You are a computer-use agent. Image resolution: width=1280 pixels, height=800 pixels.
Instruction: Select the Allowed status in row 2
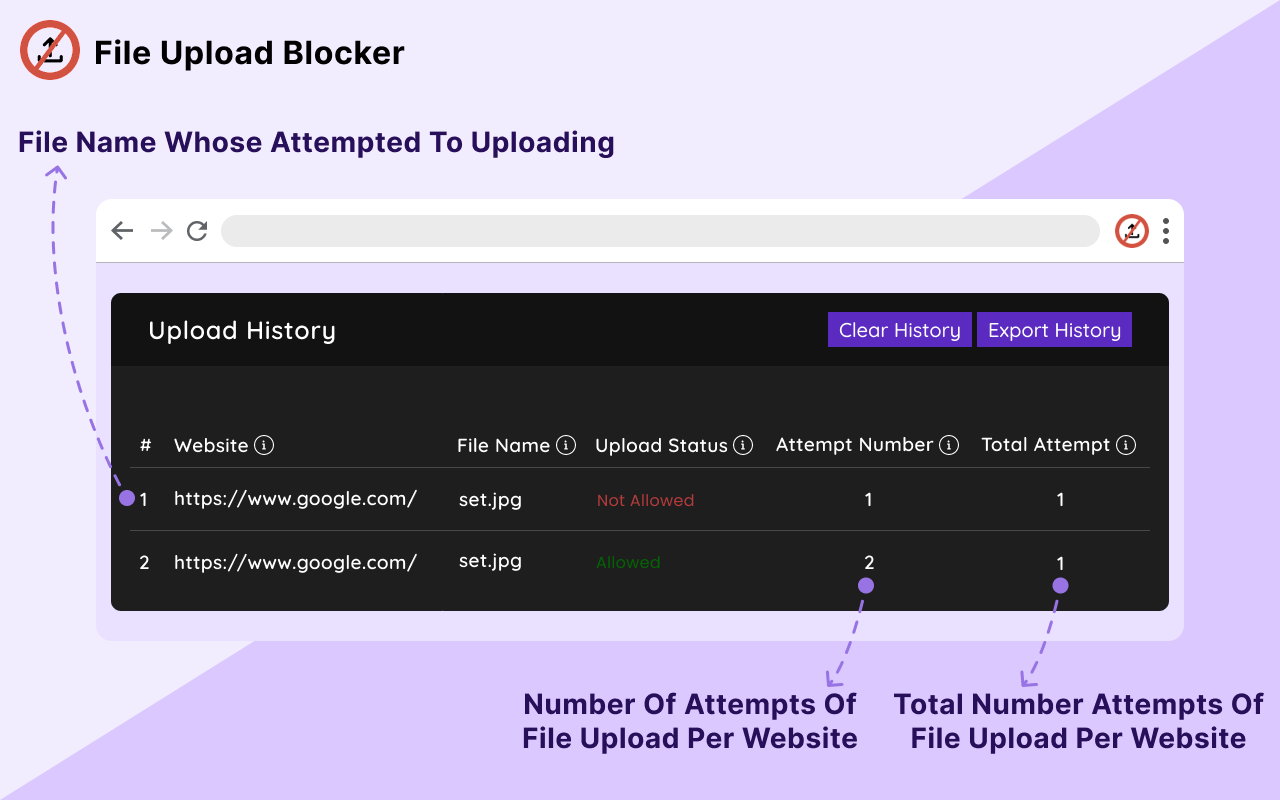pyautogui.click(x=628, y=563)
